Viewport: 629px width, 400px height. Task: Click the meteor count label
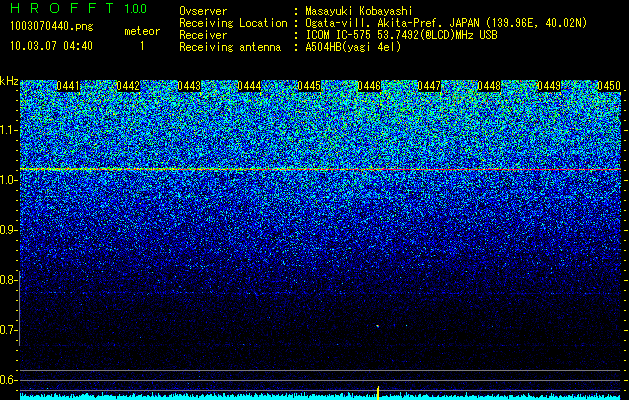tap(142, 31)
